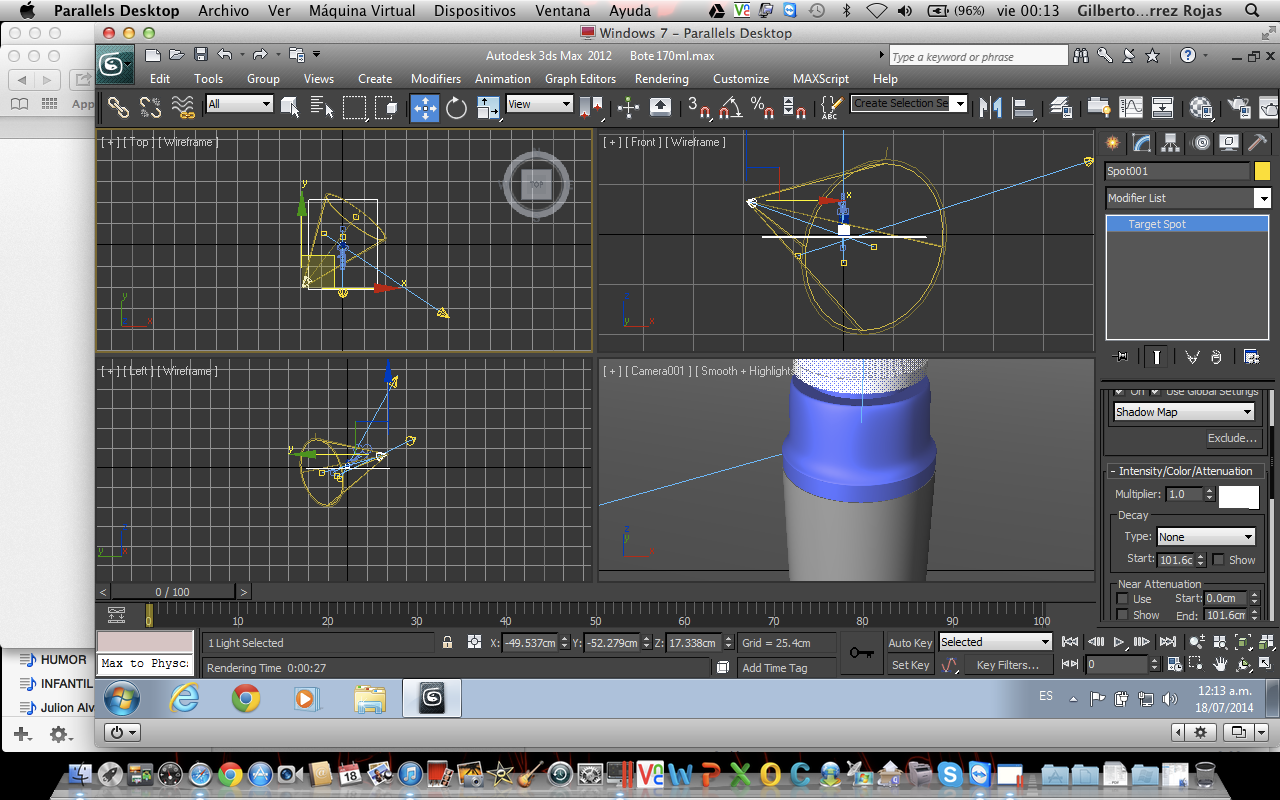Choose the Rectangular Selection Region tool
Image resolution: width=1280 pixels, height=800 pixels.
click(x=354, y=107)
